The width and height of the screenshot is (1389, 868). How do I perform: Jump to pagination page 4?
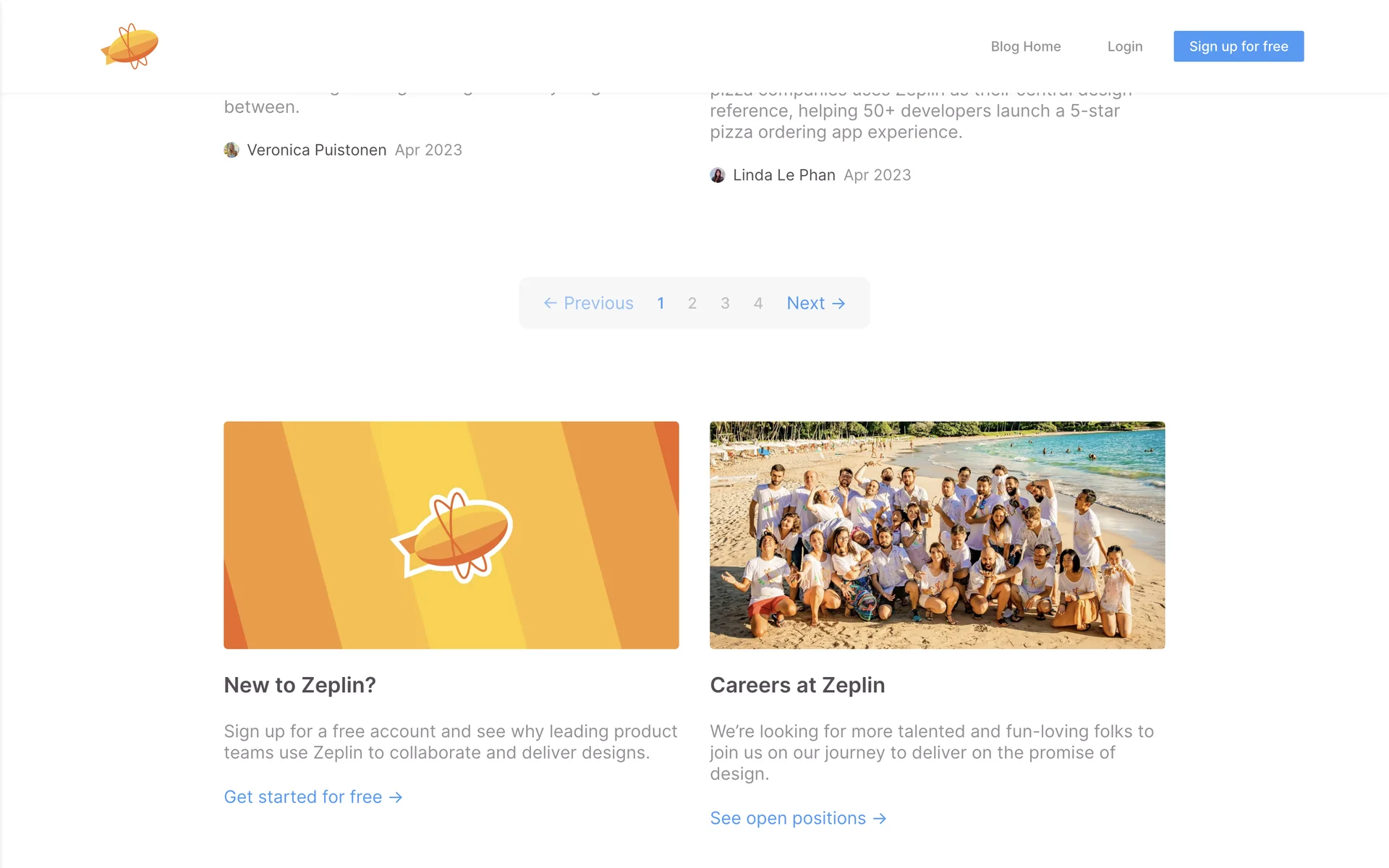[758, 303]
